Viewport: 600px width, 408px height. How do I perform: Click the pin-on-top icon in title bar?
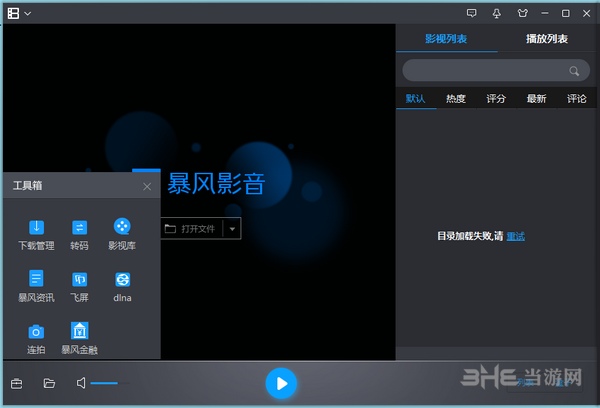(x=497, y=13)
